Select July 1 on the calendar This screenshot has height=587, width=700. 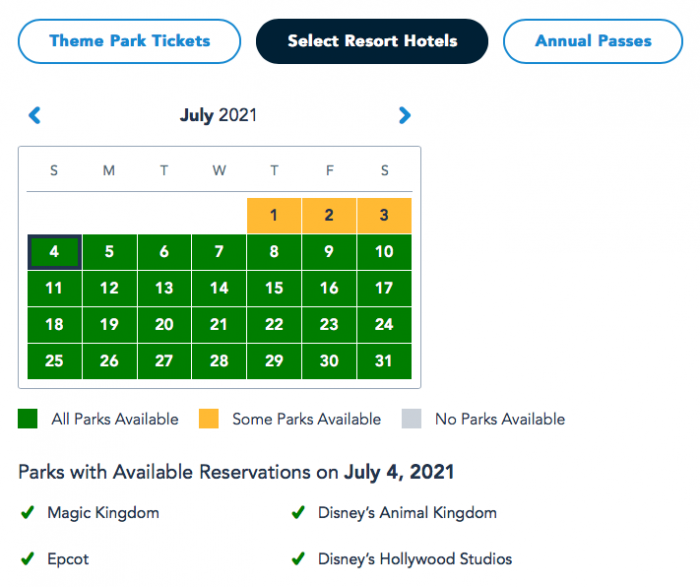(x=274, y=215)
